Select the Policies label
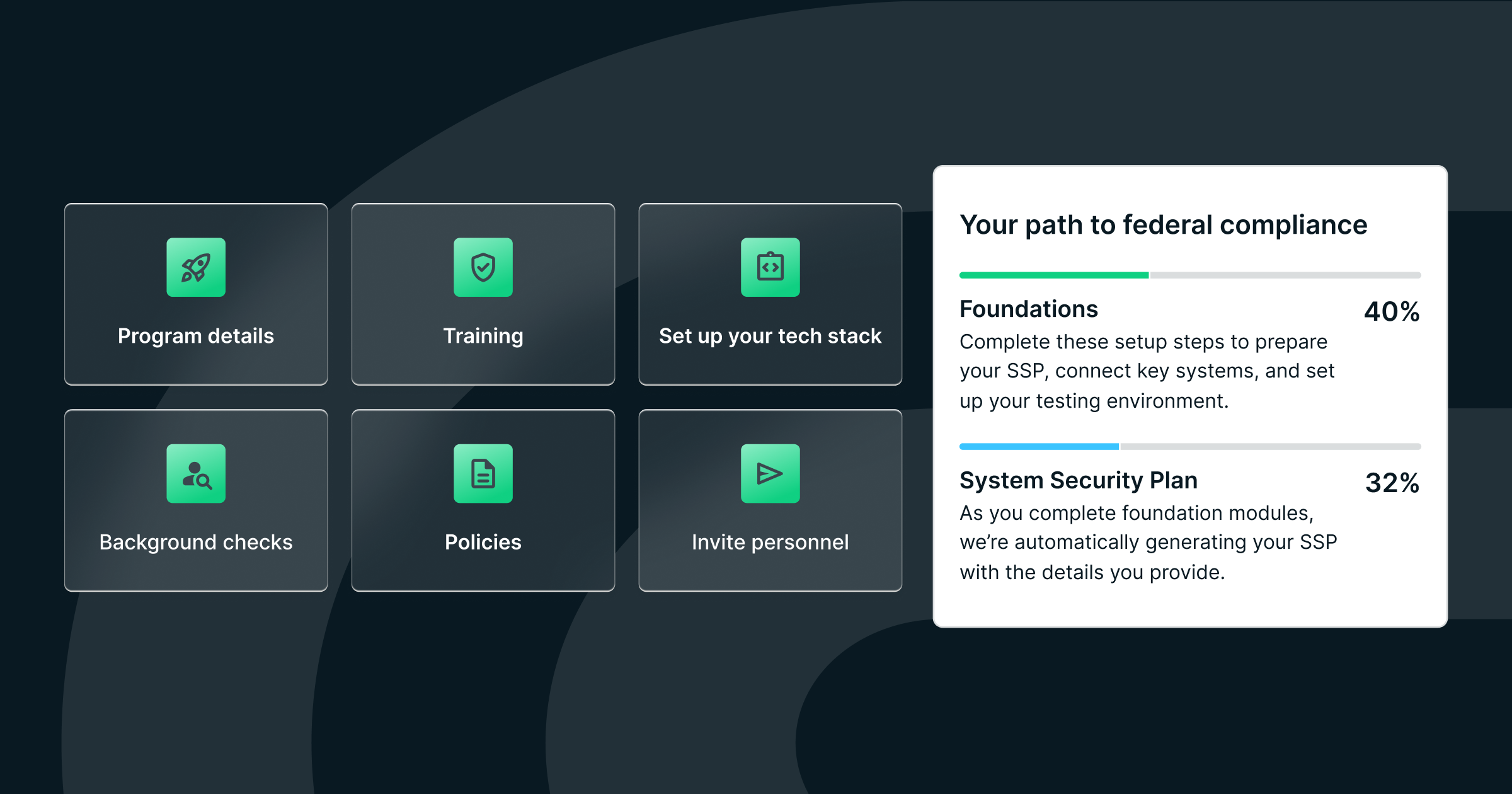 point(483,542)
